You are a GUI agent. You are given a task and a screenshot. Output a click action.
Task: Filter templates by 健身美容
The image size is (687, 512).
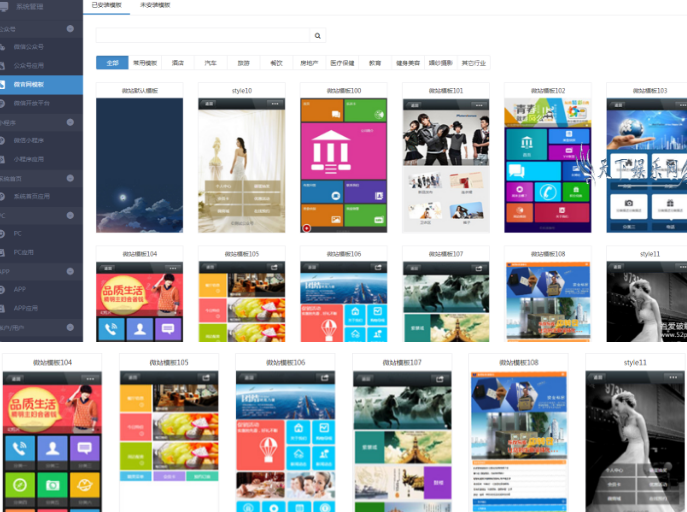[408, 63]
